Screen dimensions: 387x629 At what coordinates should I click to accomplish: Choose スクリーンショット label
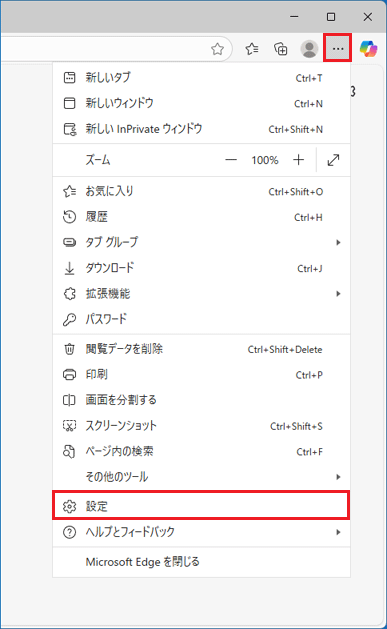point(121,426)
